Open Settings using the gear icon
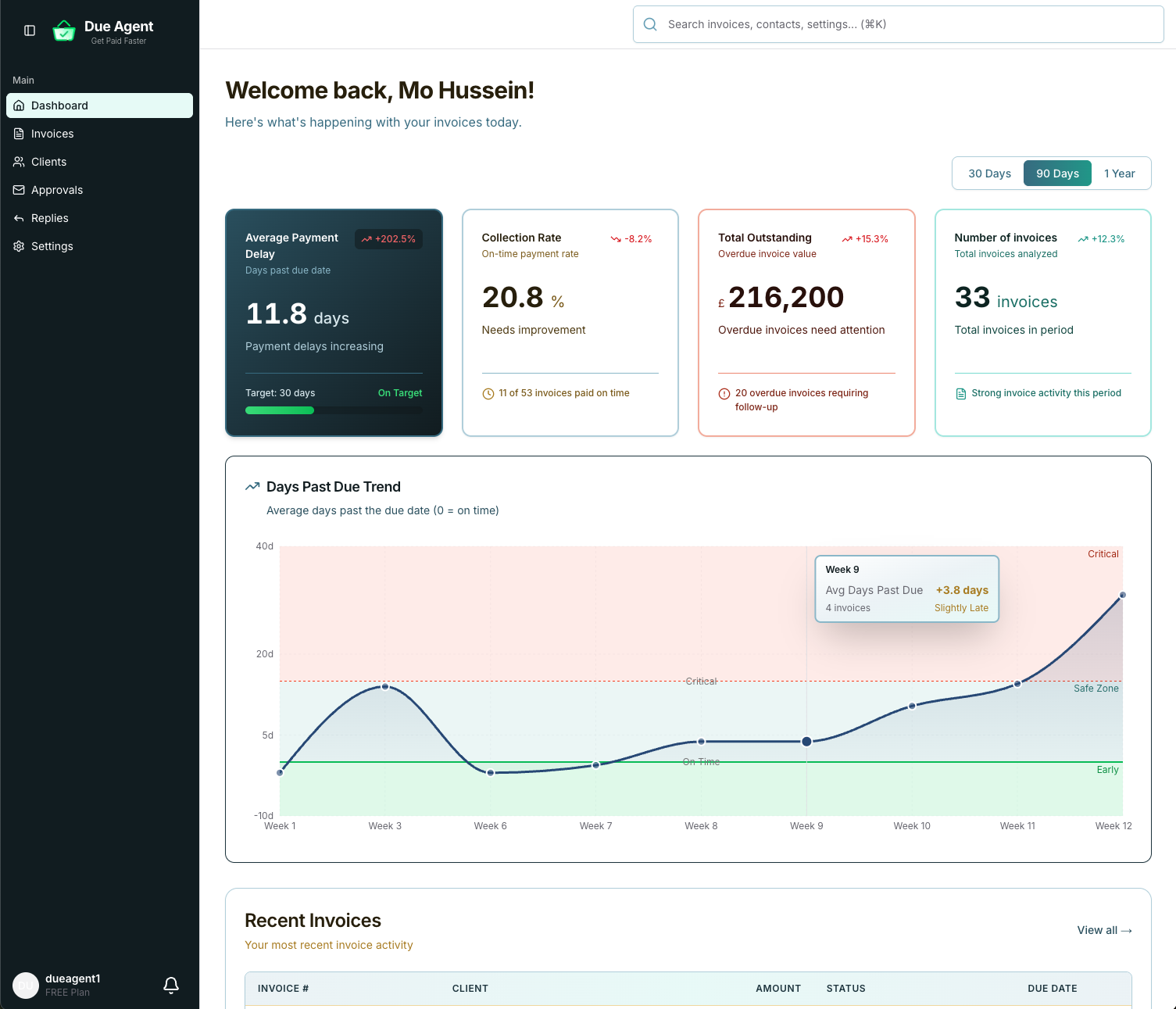1176x1009 pixels. coord(19,246)
